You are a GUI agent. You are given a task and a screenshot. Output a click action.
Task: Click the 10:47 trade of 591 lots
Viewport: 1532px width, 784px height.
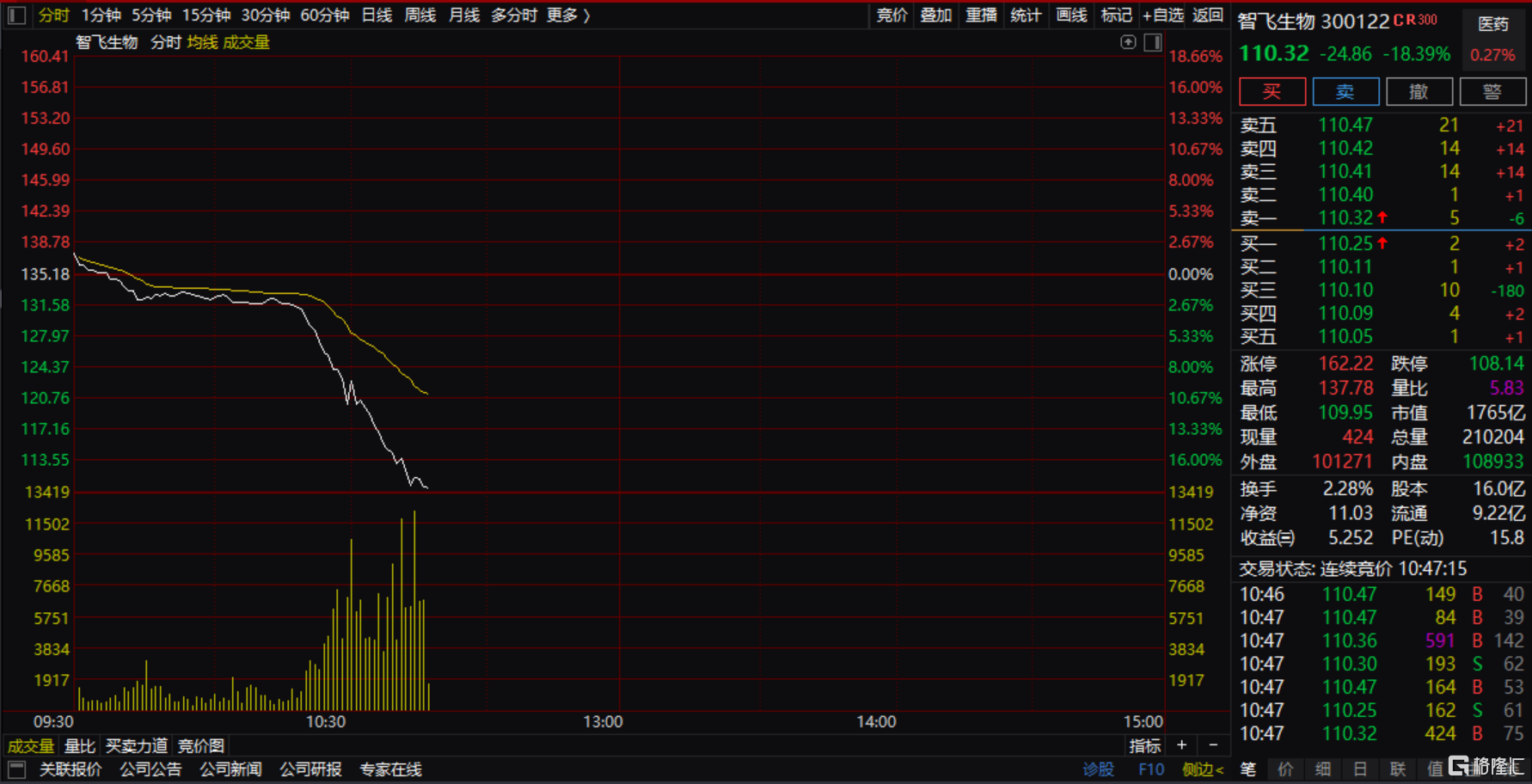1382,640
